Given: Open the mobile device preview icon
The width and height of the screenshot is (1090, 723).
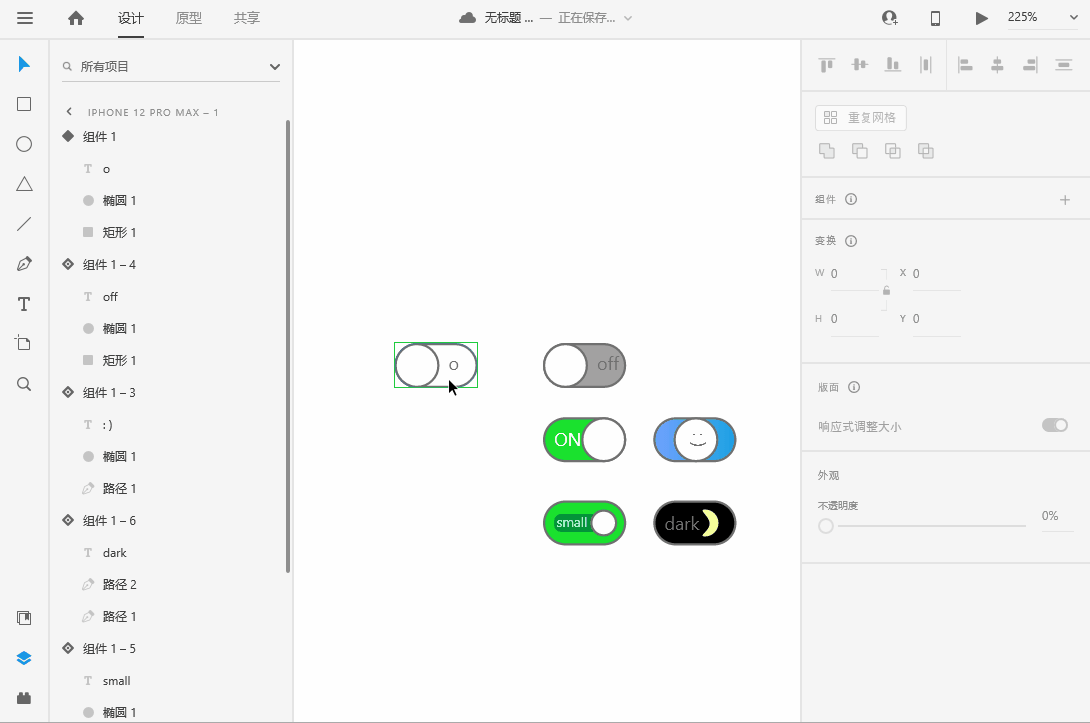Looking at the screenshot, I should coord(935,18).
